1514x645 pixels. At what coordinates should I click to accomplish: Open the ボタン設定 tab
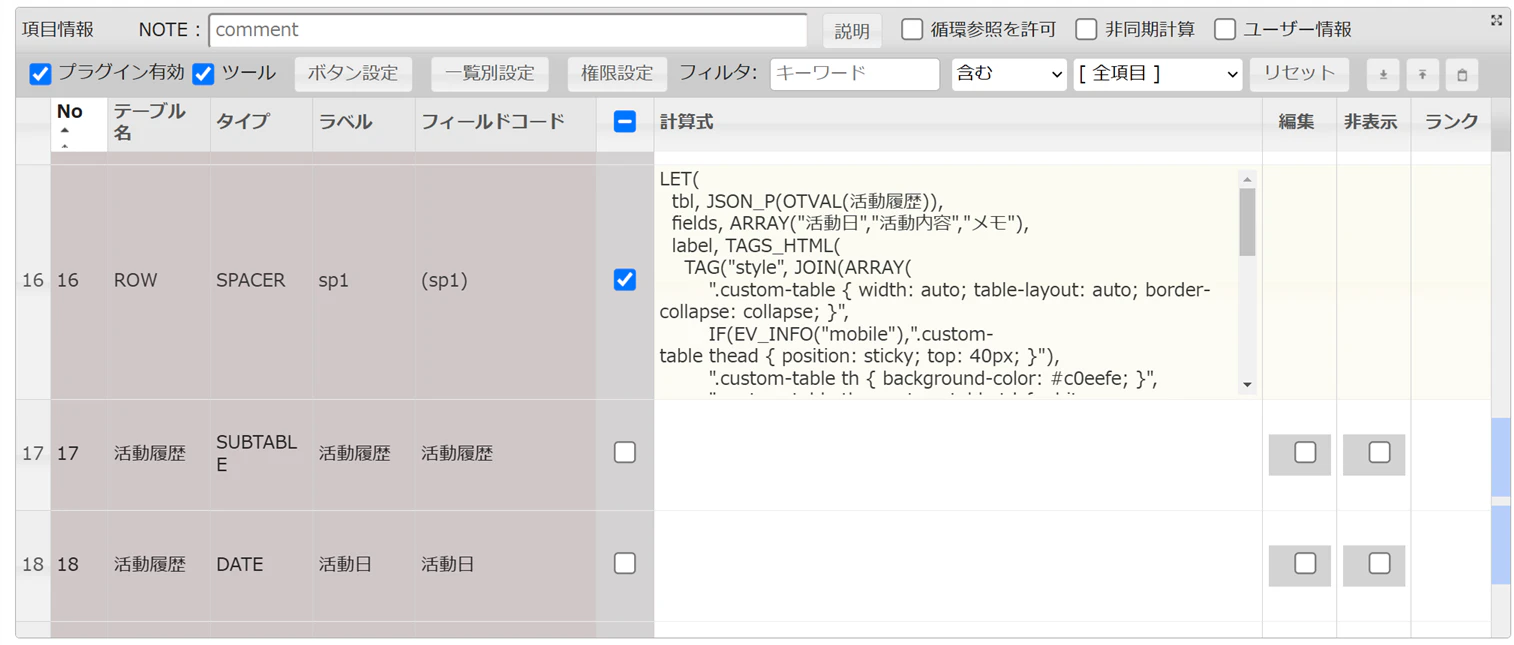click(x=353, y=74)
